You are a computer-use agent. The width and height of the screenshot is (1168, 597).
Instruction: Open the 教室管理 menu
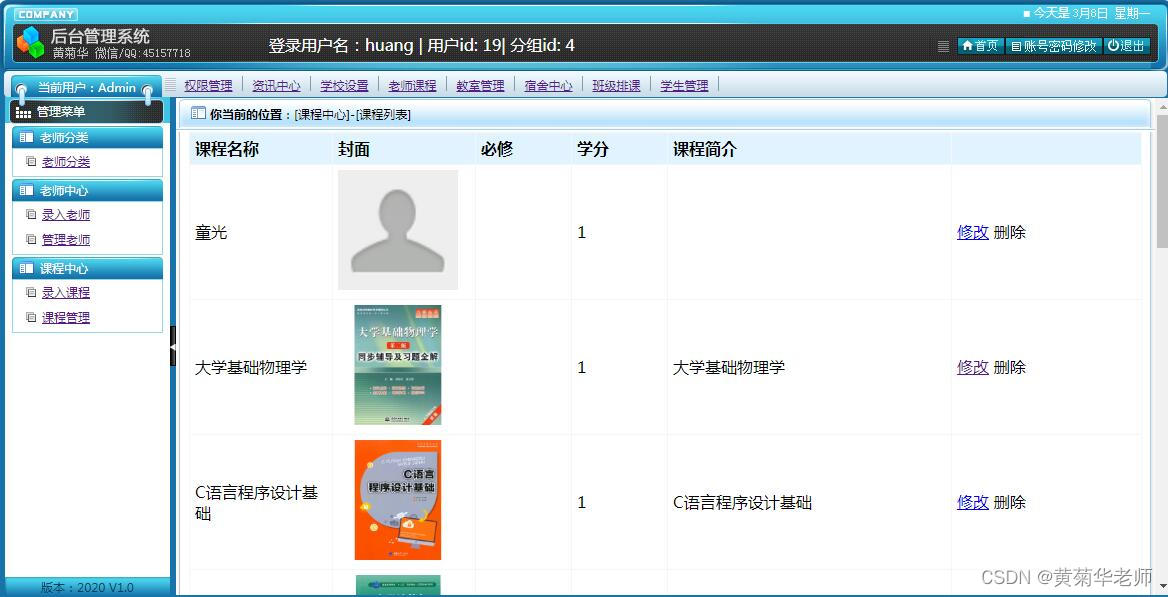click(480, 86)
